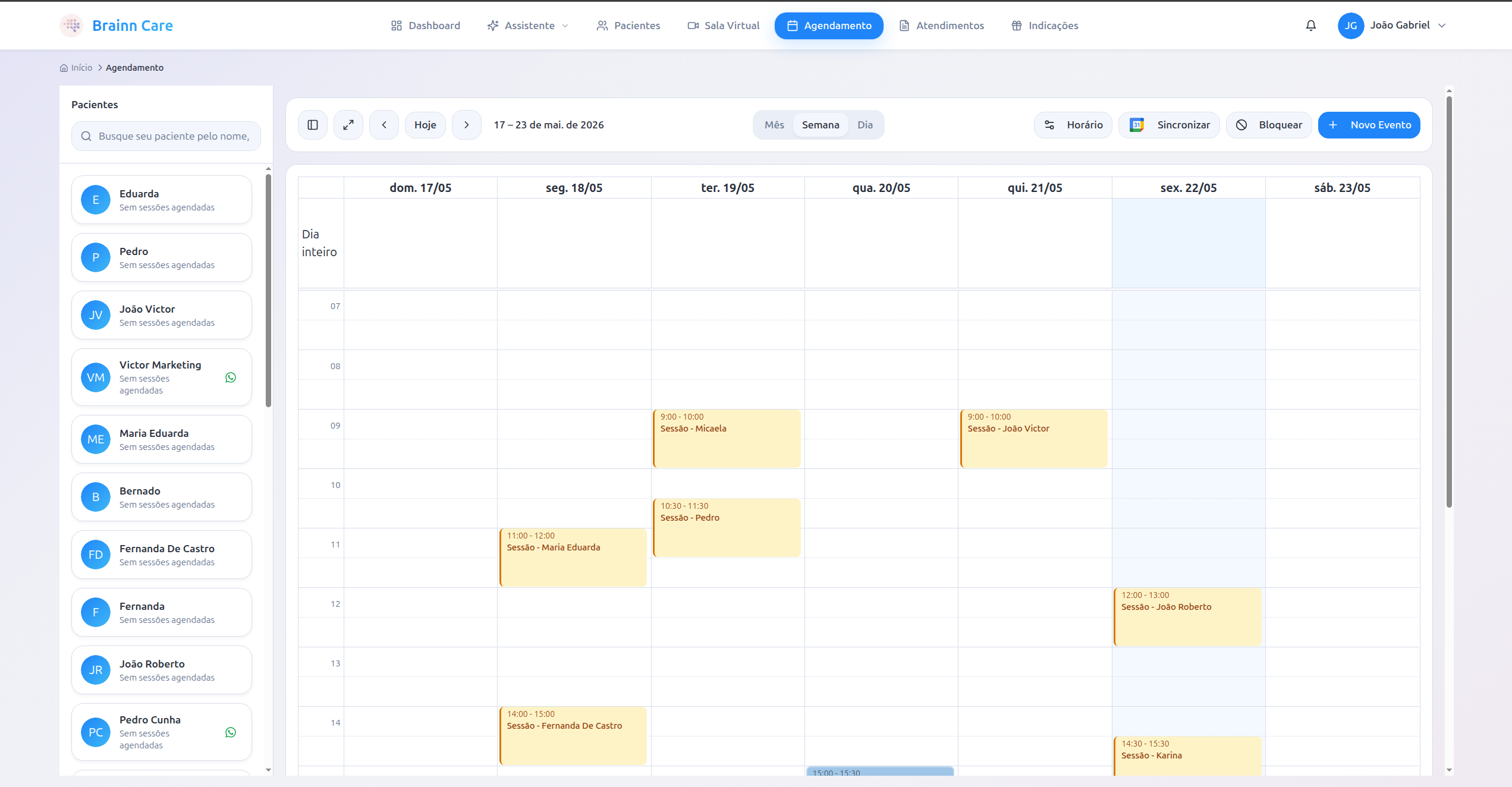Select the Agendamento nav tab

(829, 26)
